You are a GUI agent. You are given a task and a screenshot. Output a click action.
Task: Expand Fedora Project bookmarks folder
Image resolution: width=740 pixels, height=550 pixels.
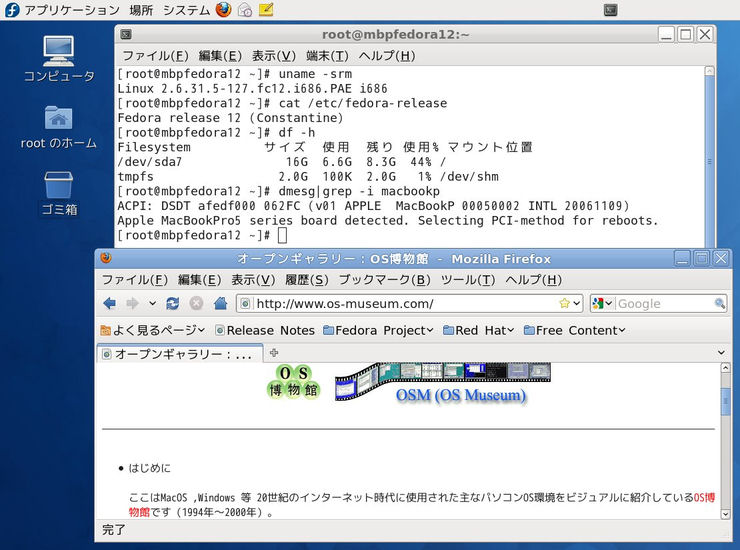[378, 330]
